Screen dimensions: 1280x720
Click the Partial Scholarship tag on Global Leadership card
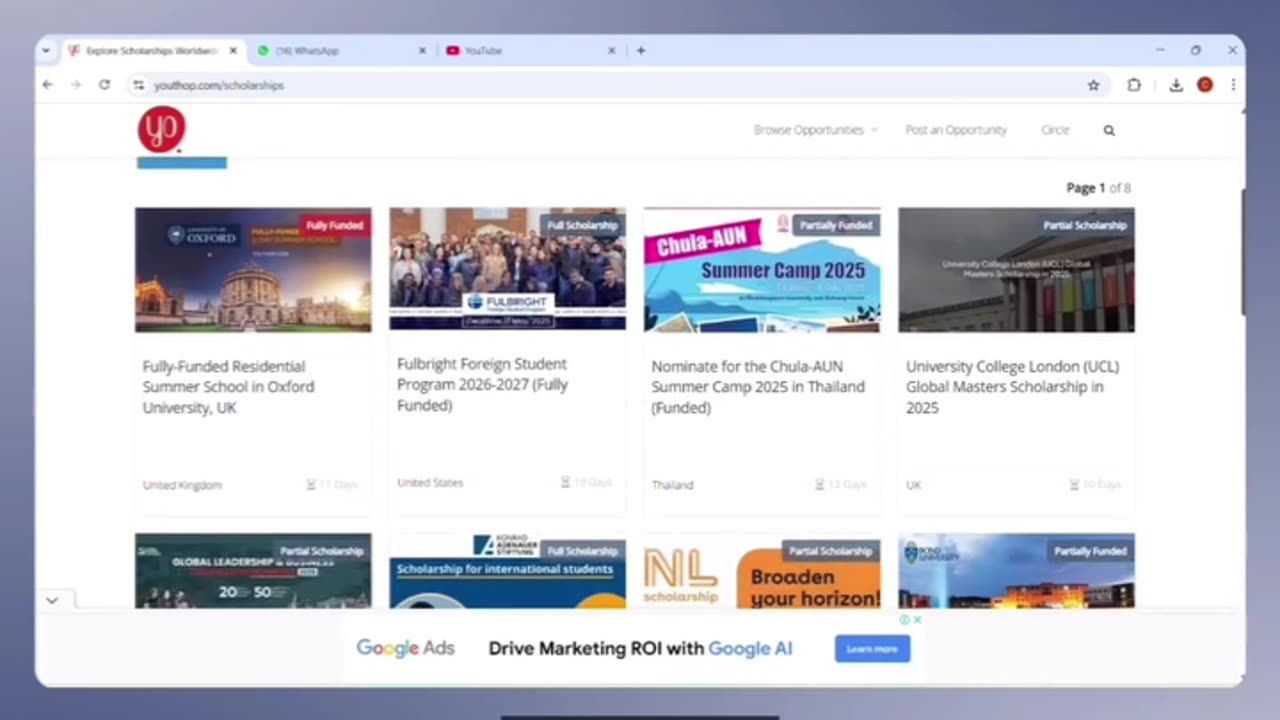[x=321, y=551]
